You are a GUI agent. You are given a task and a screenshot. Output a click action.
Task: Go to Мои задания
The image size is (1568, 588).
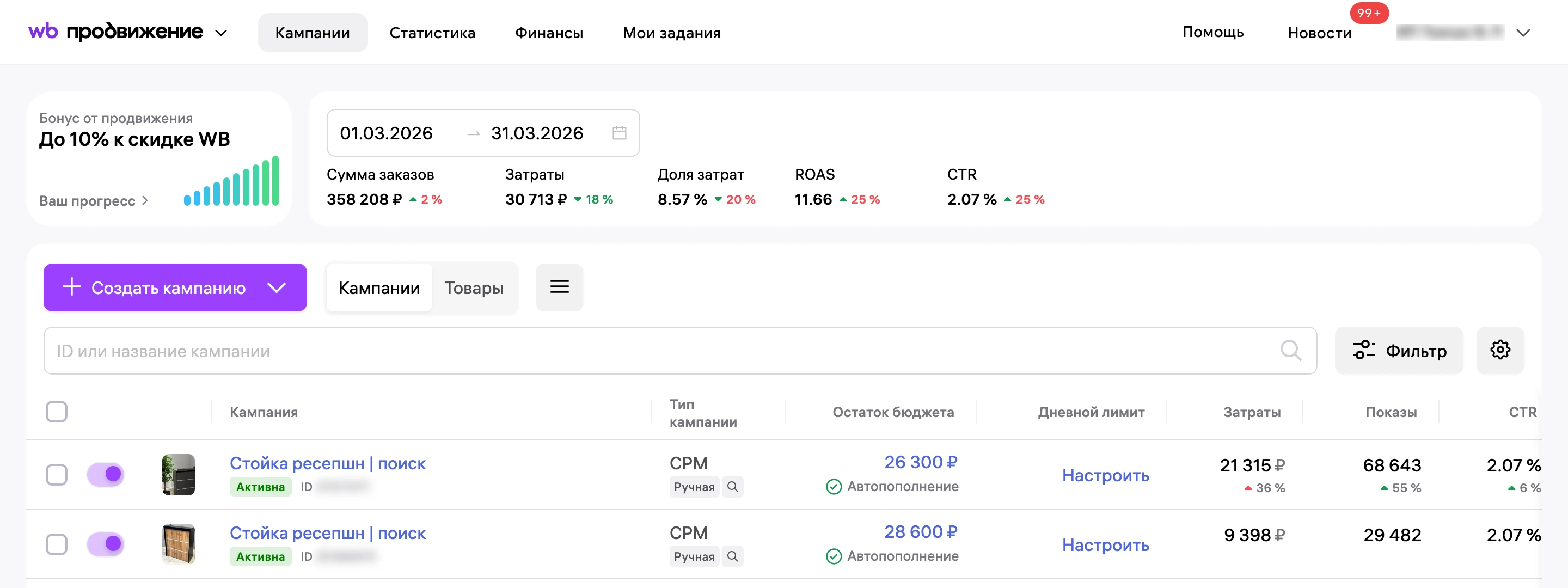[x=671, y=33]
